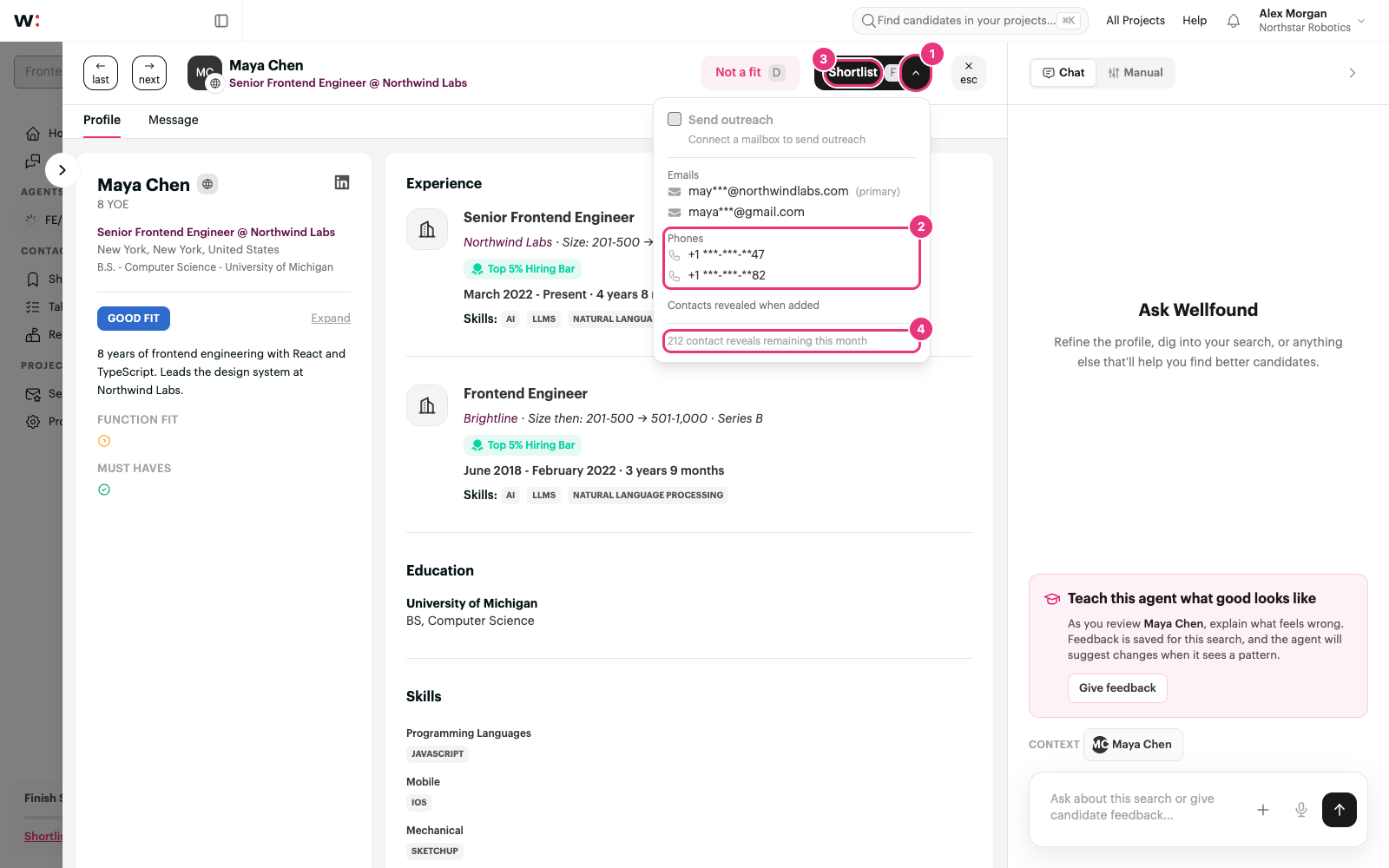1389x868 pixels.
Task: Click the phone icon for number ending 47
Action: [675, 255]
